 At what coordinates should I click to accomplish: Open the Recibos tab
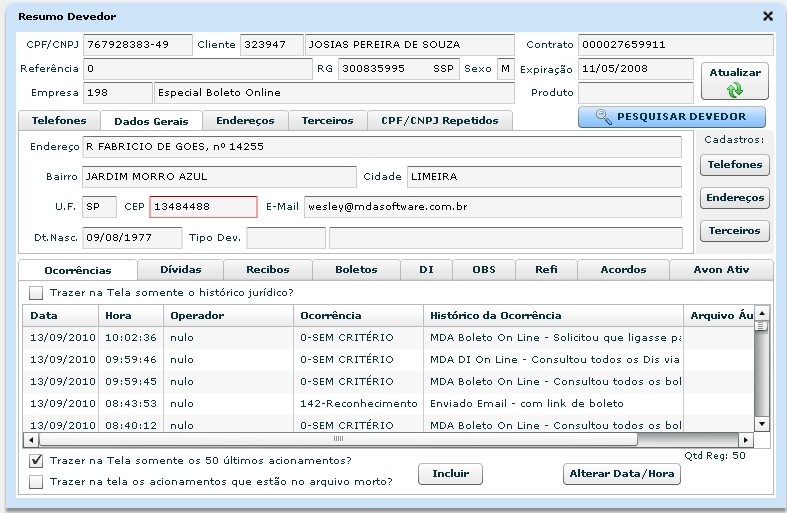pos(268,270)
